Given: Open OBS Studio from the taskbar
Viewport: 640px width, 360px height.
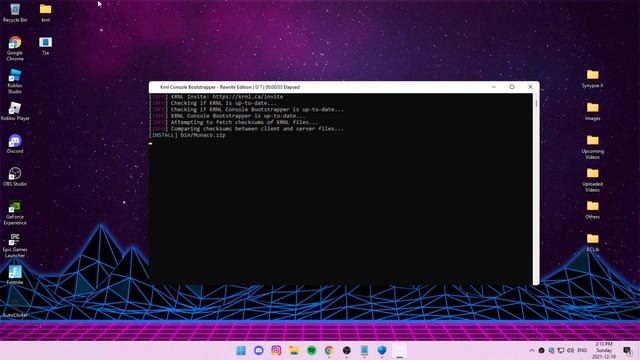Looking at the screenshot, I should pos(347,350).
